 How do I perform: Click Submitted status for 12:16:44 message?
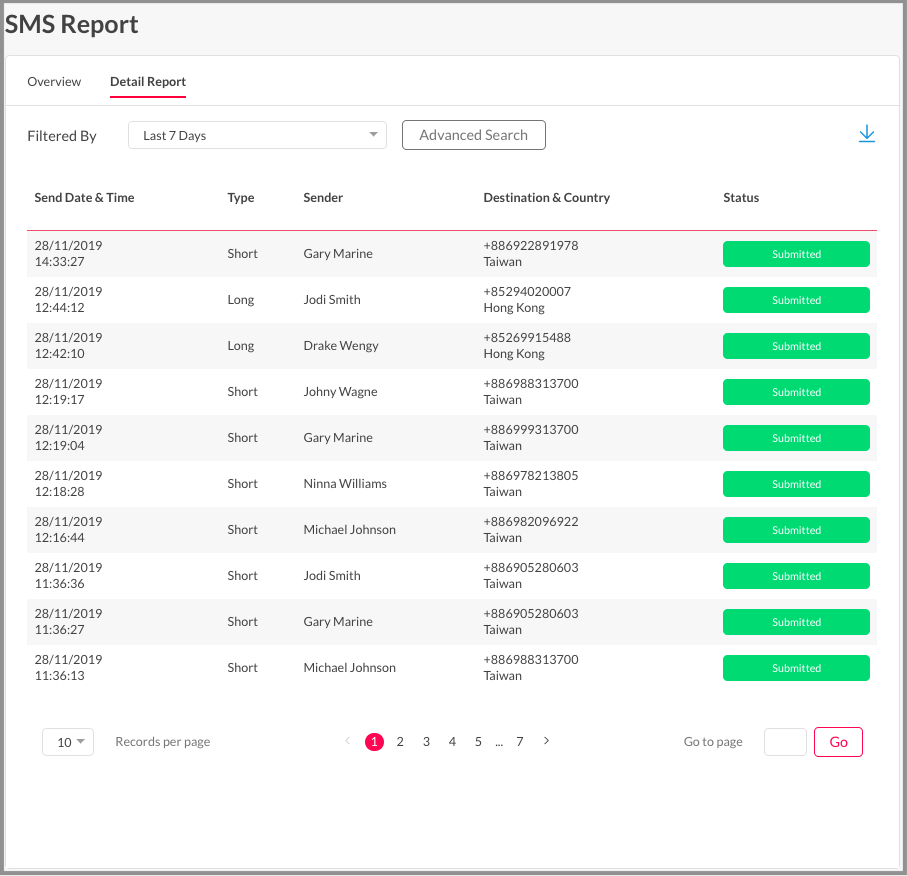tap(796, 530)
